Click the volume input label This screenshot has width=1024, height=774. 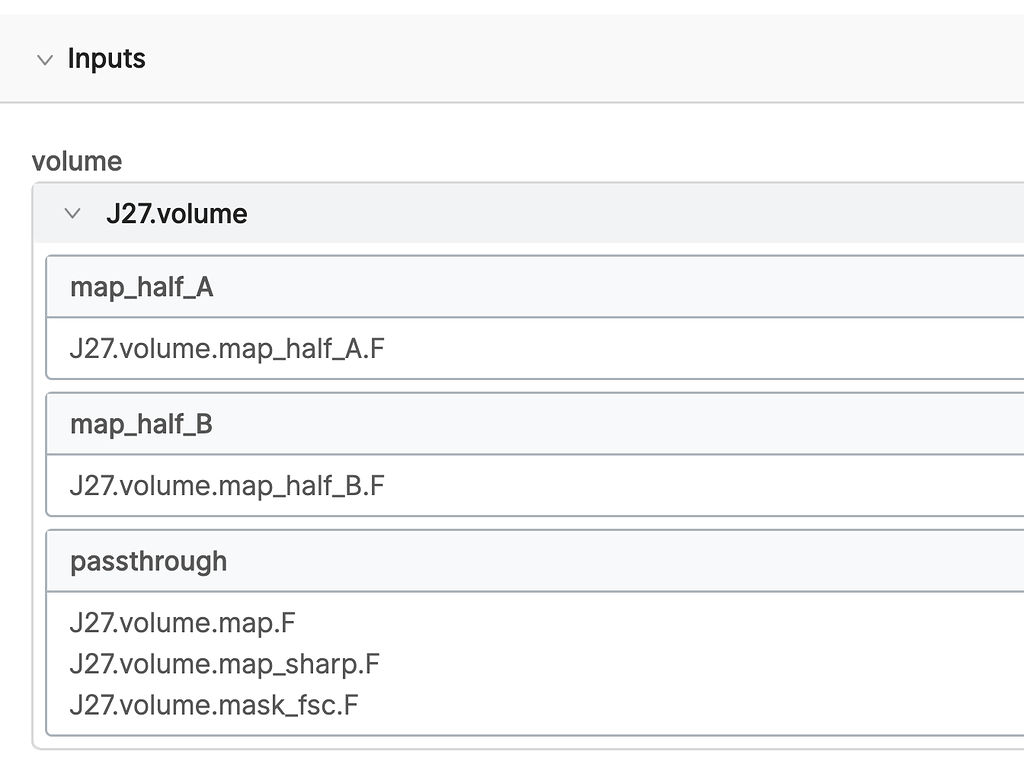click(x=77, y=161)
